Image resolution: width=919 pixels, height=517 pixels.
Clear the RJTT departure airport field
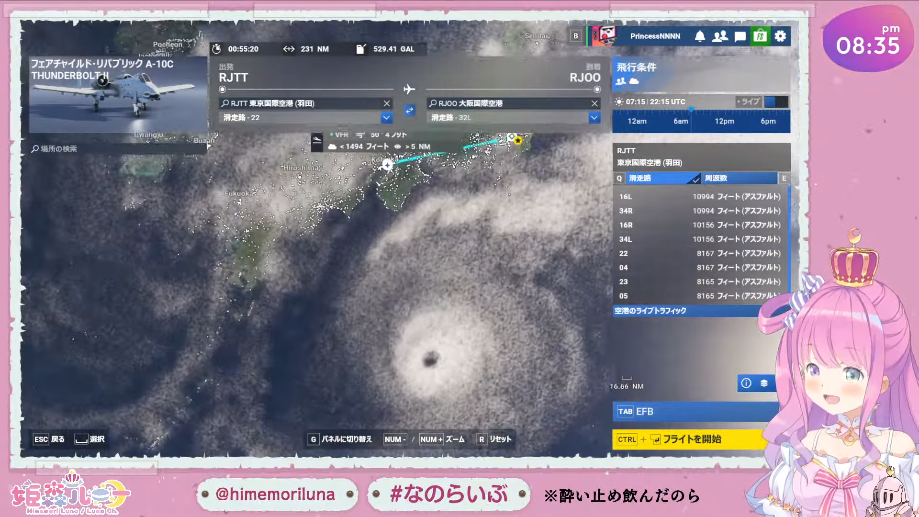coord(386,103)
